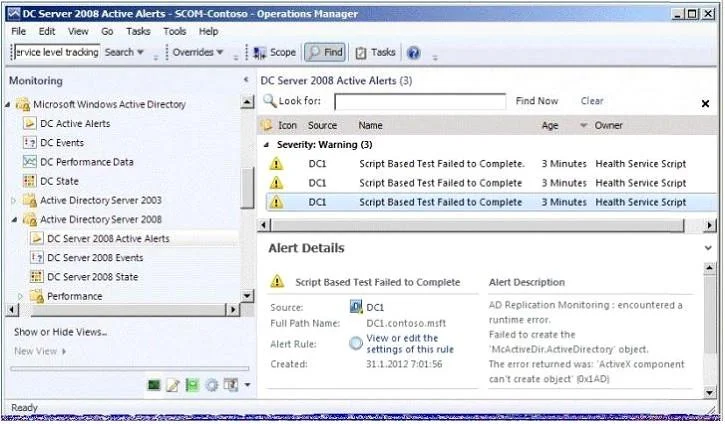Open the Scope toolbar button
Viewport: 725px width, 424px height.
pyautogui.click(x=275, y=52)
